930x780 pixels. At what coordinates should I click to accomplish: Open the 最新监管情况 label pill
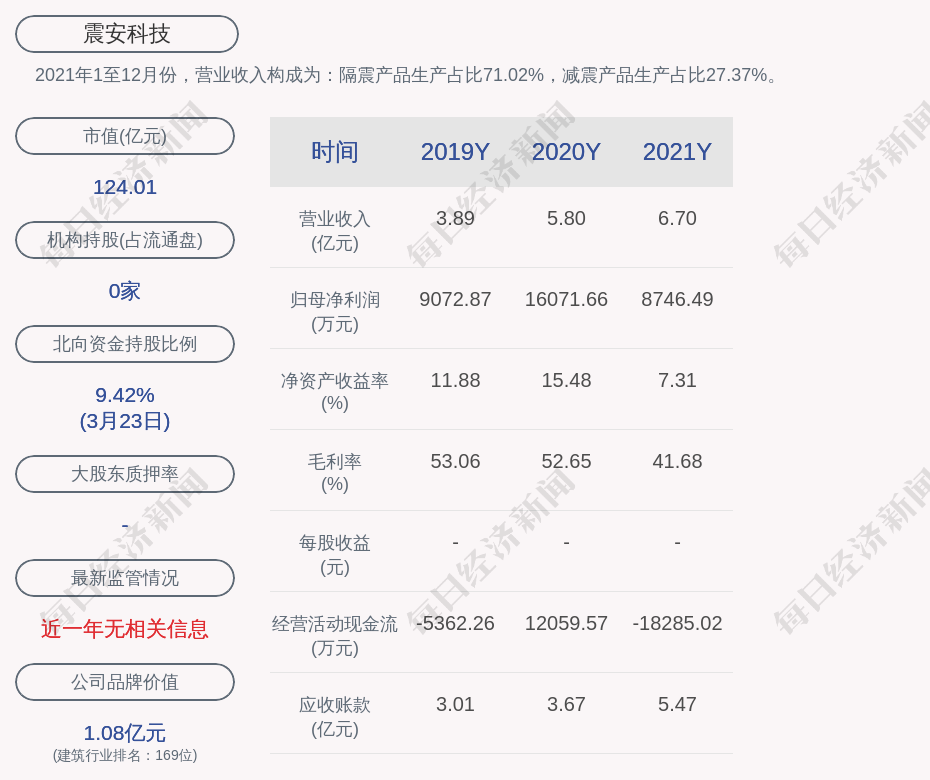(125, 578)
